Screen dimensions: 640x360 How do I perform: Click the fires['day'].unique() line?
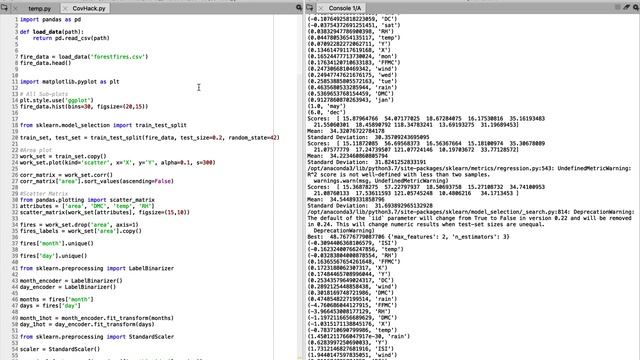(53, 256)
